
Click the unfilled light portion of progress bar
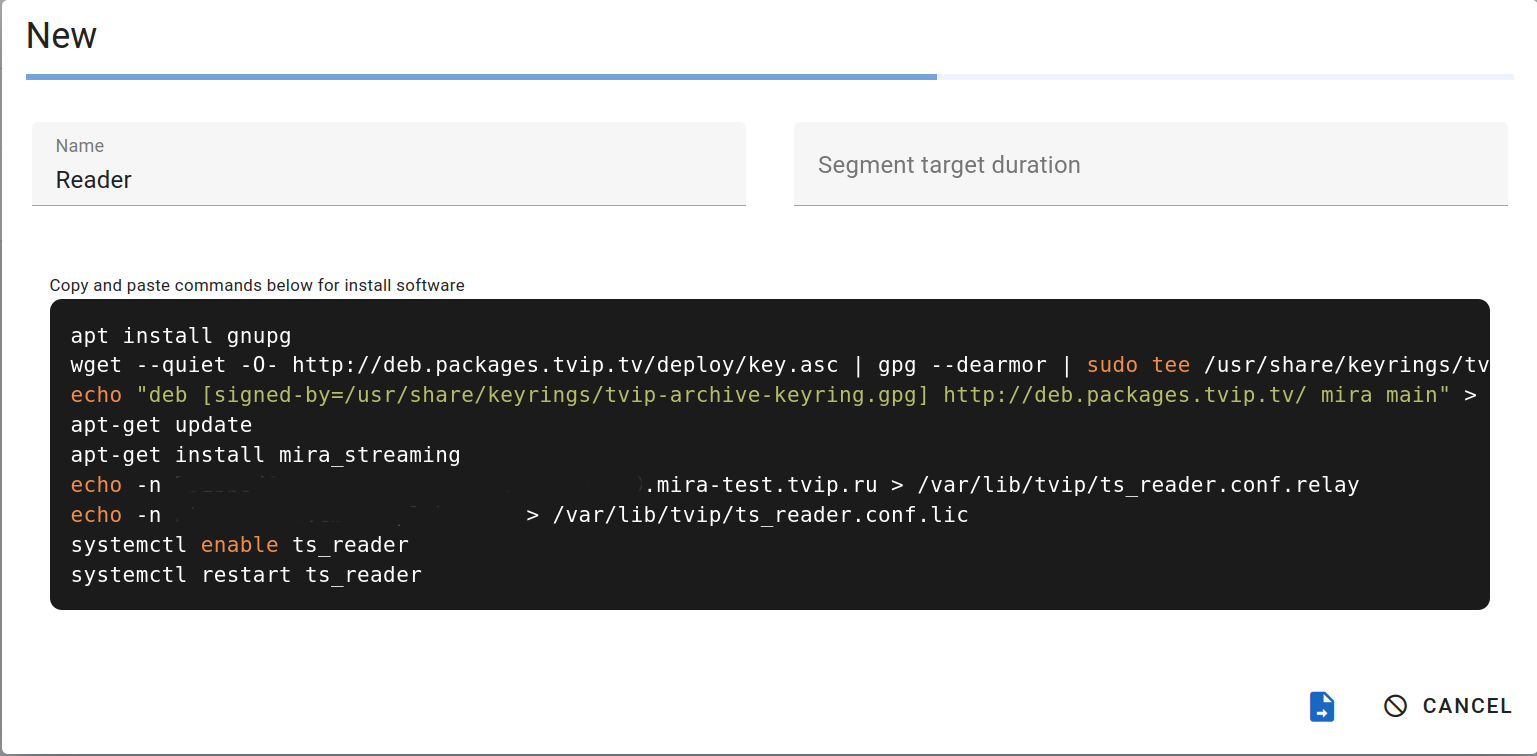point(1224,76)
